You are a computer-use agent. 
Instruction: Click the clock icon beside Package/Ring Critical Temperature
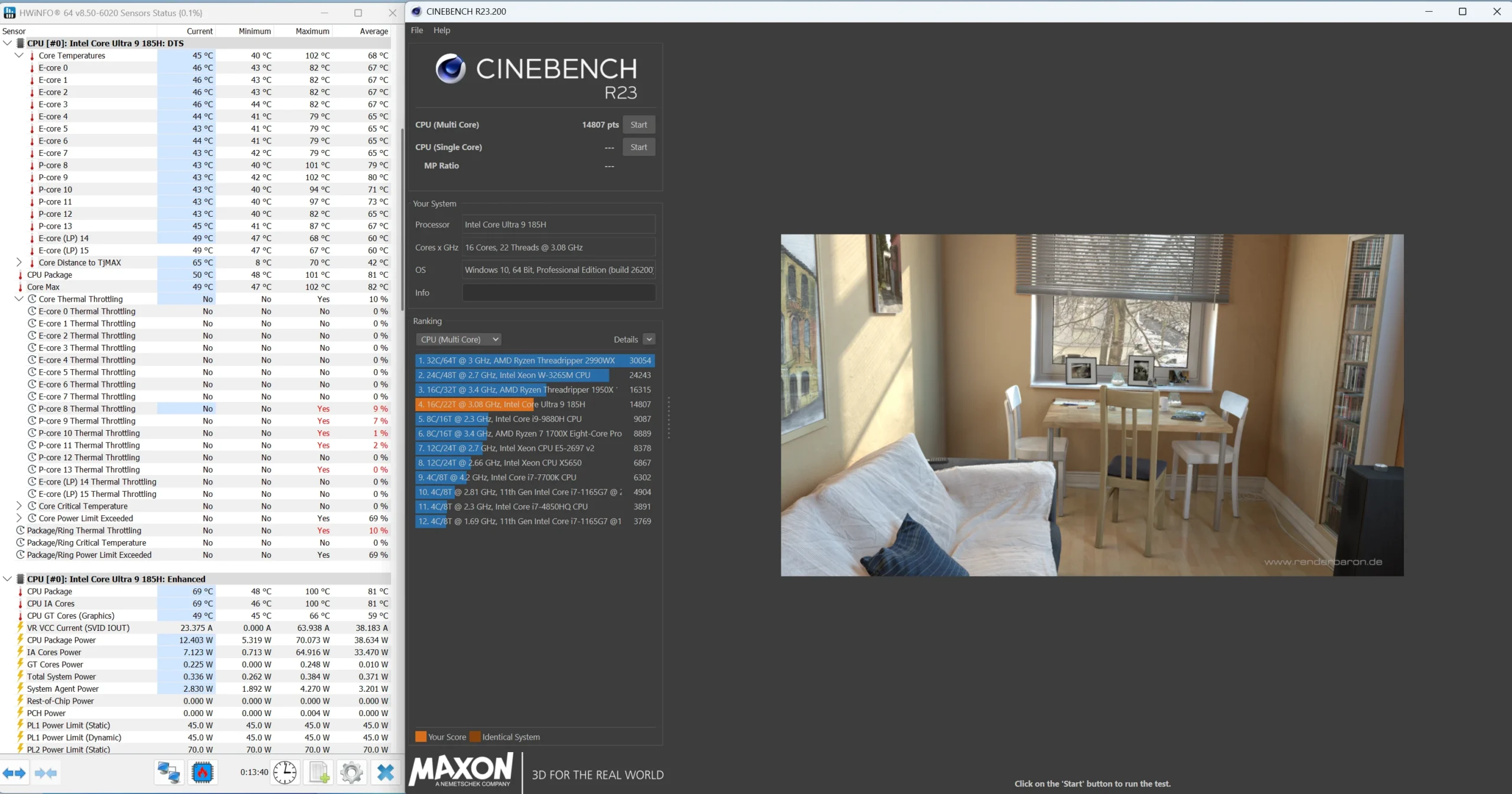[x=21, y=542]
